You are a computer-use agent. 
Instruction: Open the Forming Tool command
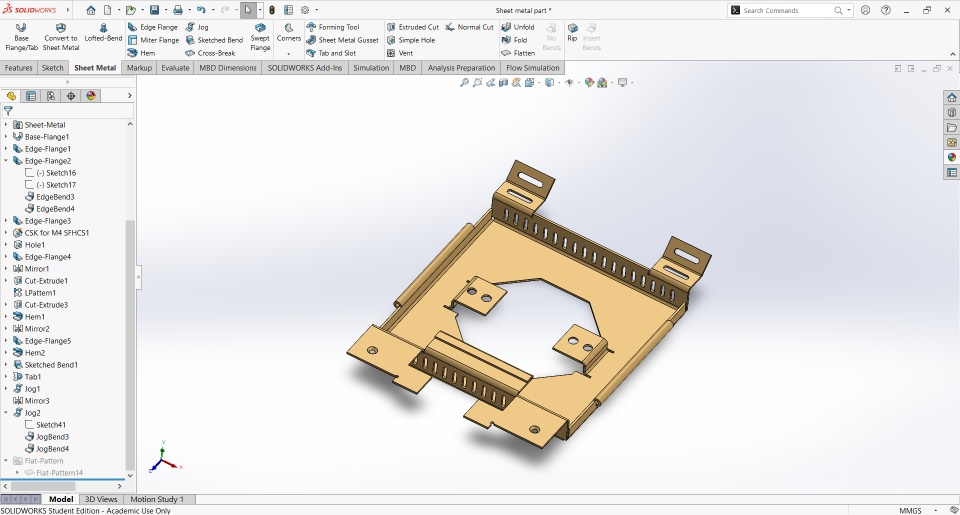pos(332,27)
